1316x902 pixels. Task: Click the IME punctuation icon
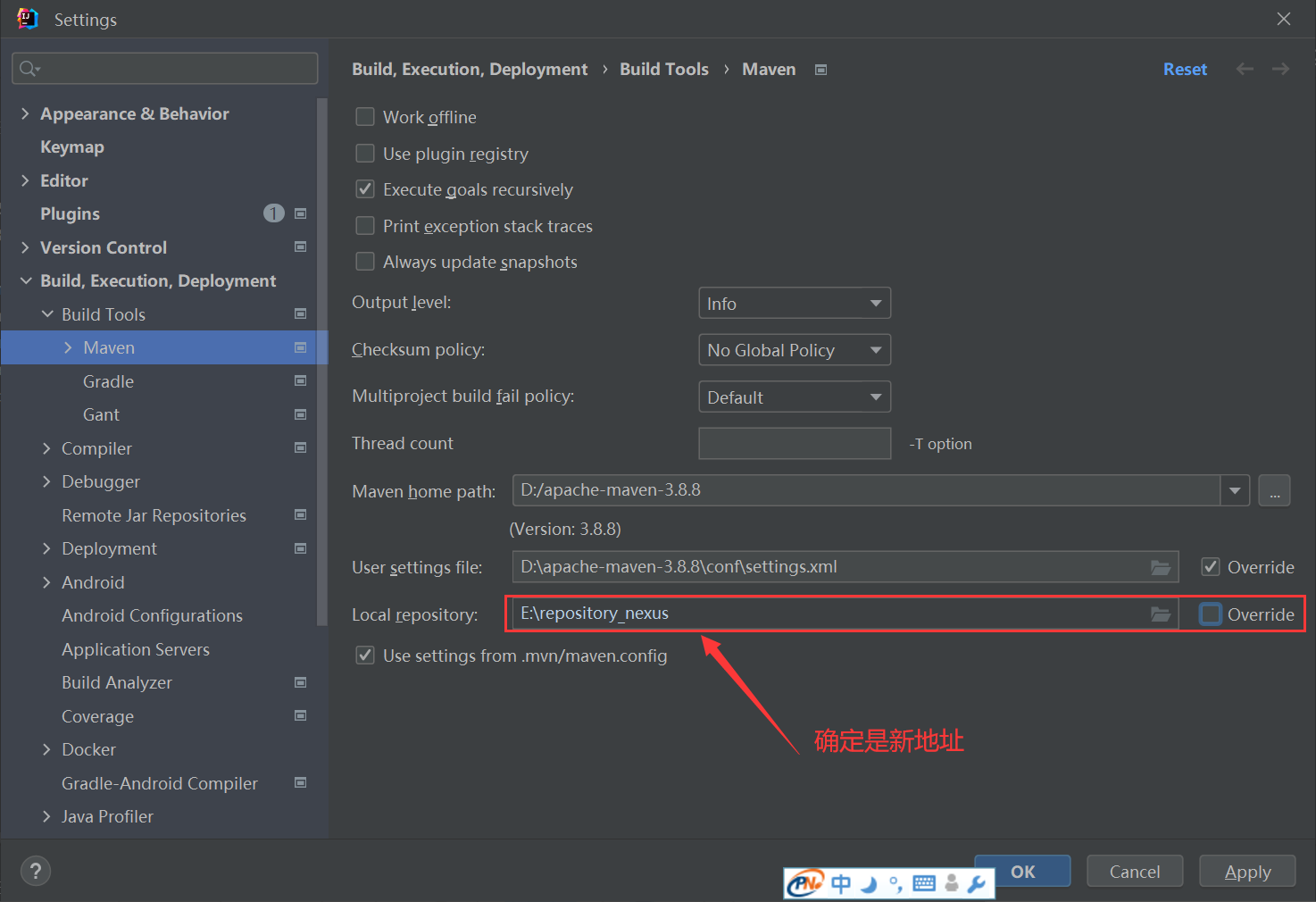click(895, 884)
